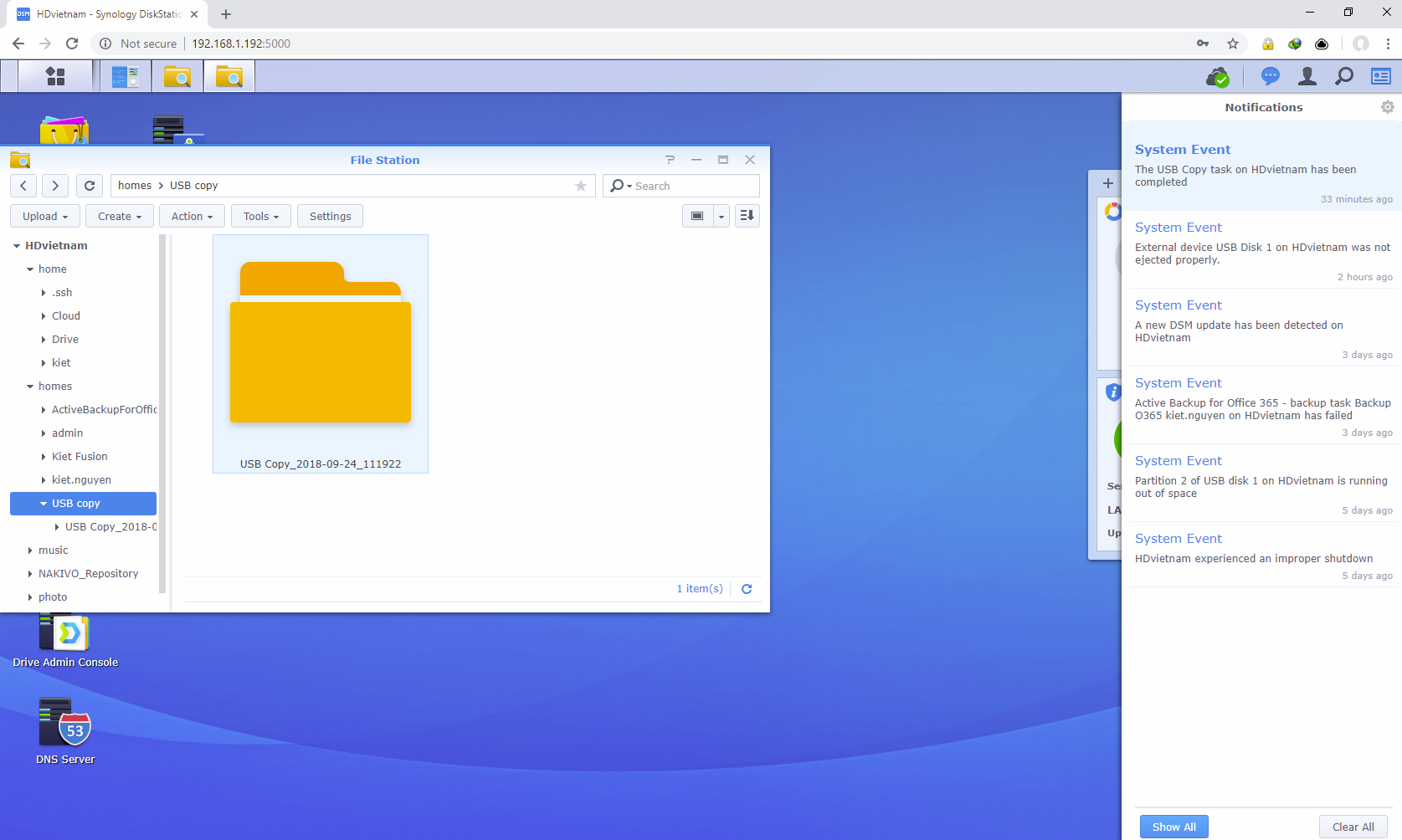
Task: Open the user Options person icon
Action: pos(1307,77)
